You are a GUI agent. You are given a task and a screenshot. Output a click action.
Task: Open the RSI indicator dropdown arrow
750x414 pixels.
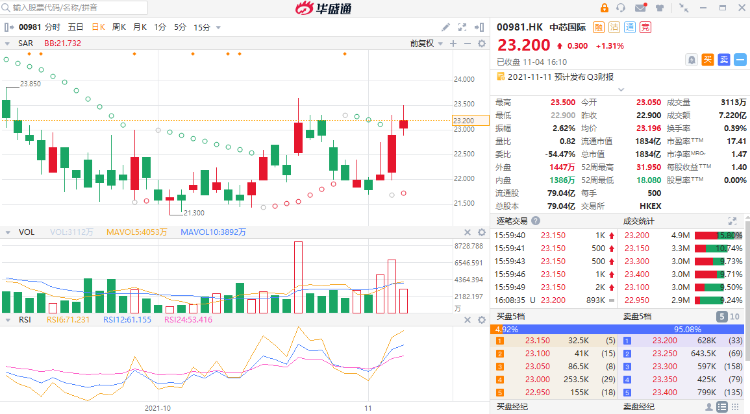click(8, 320)
